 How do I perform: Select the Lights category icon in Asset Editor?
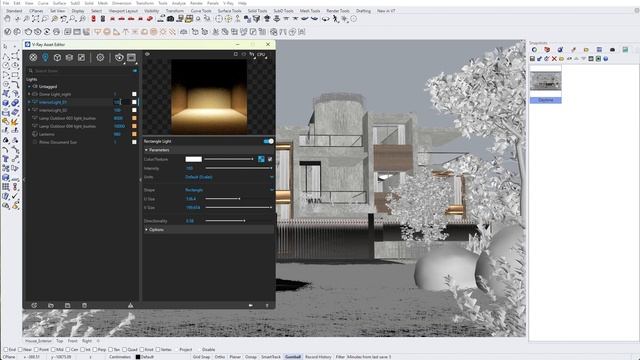[x=45, y=58]
